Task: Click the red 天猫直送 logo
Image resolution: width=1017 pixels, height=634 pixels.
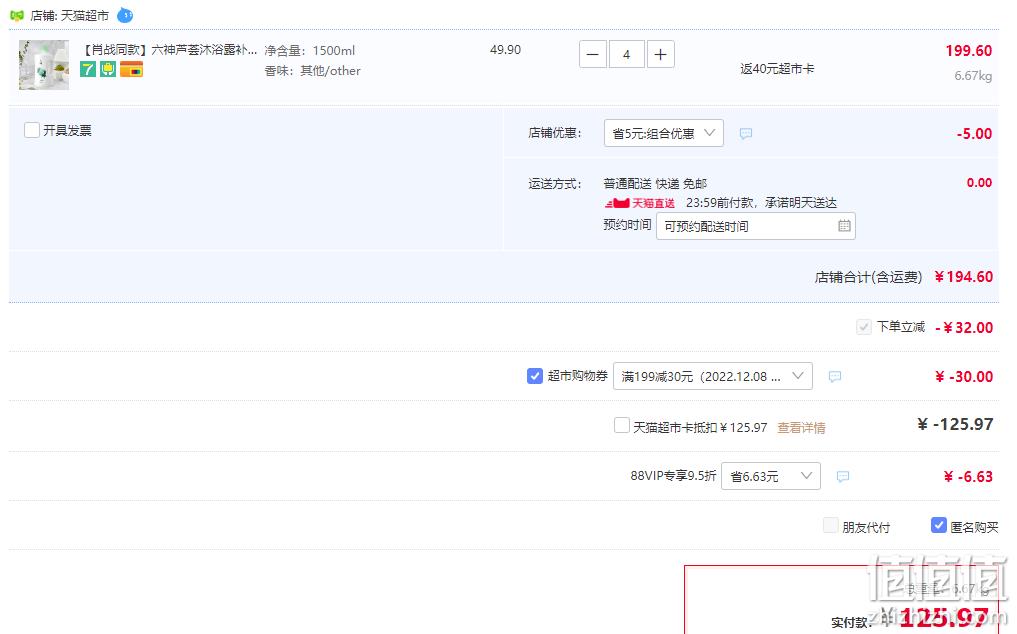Action: (x=640, y=203)
